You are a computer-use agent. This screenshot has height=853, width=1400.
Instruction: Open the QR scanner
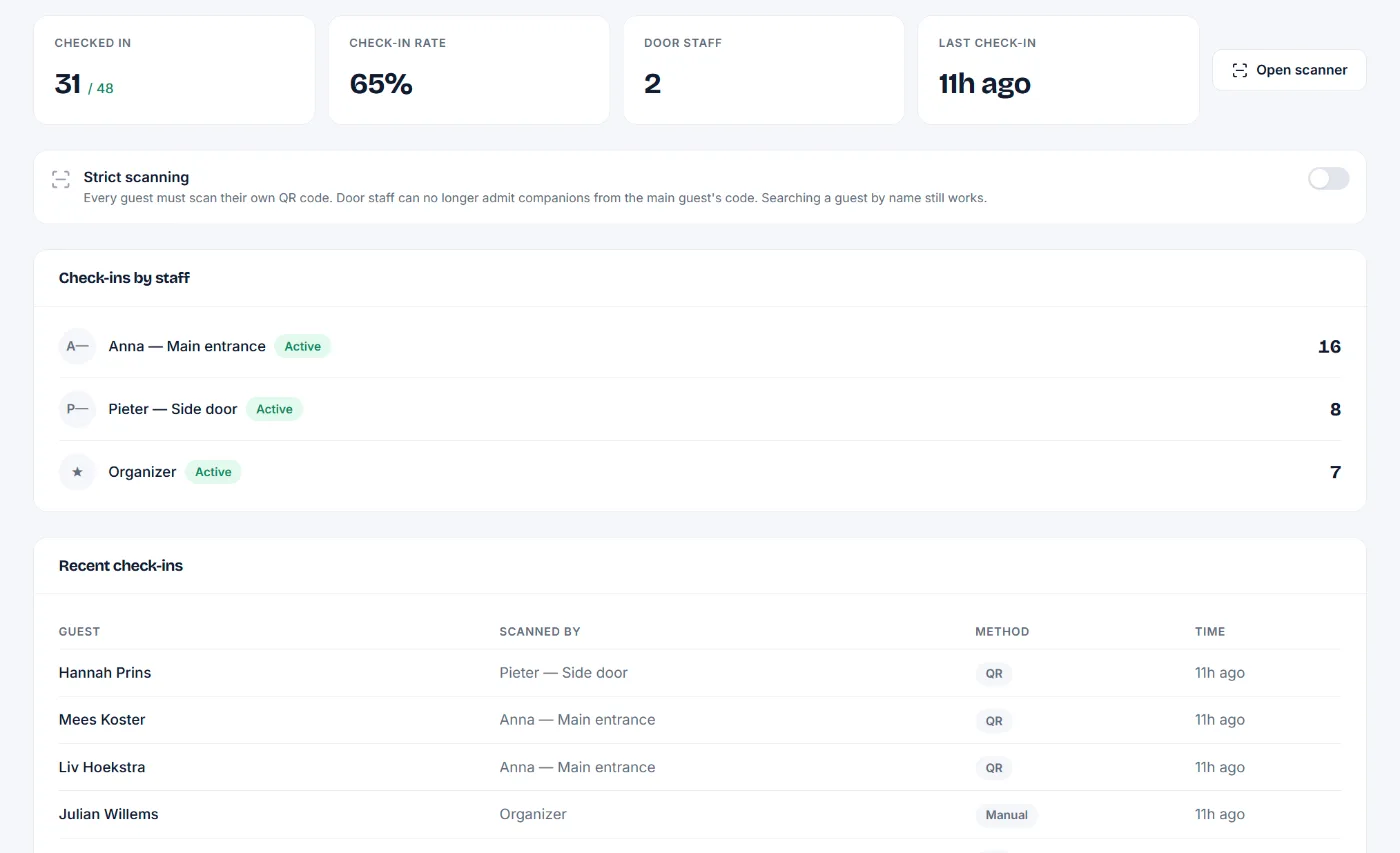pos(1289,70)
